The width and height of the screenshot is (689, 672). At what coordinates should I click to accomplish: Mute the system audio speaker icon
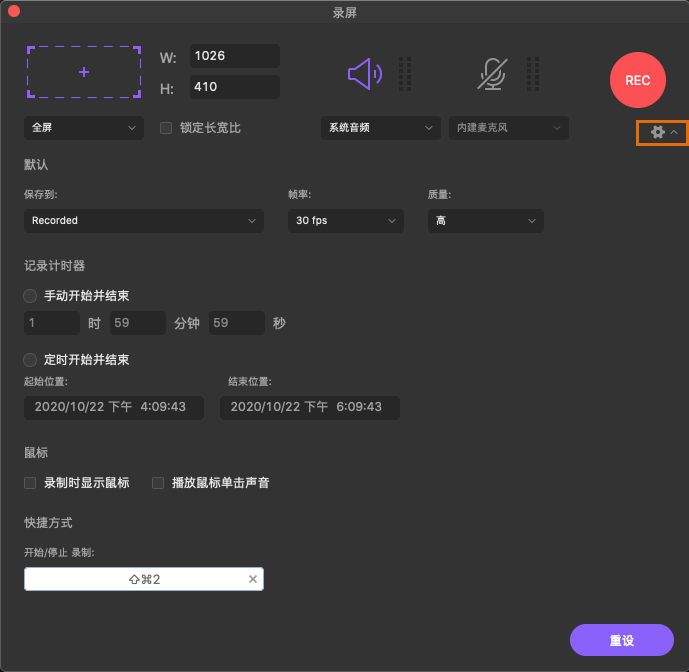(365, 74)
